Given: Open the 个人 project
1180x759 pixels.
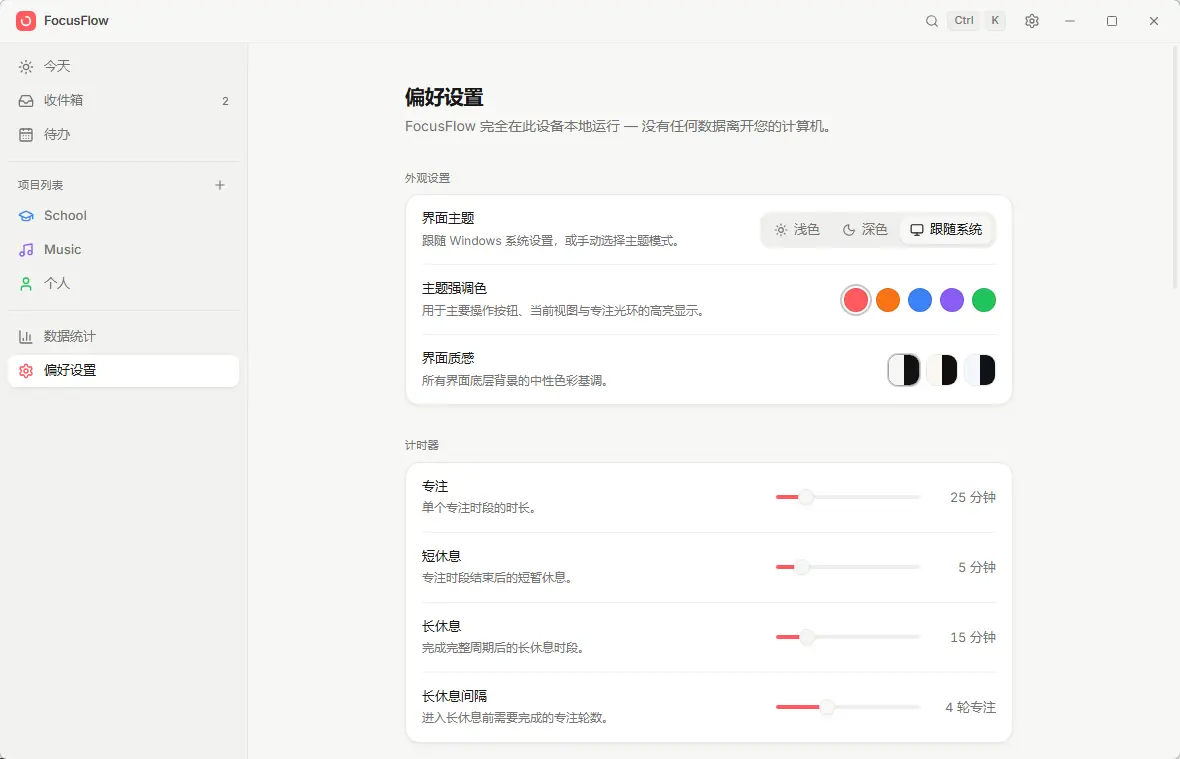Looking at the screenshot, I should click(123, 284).
